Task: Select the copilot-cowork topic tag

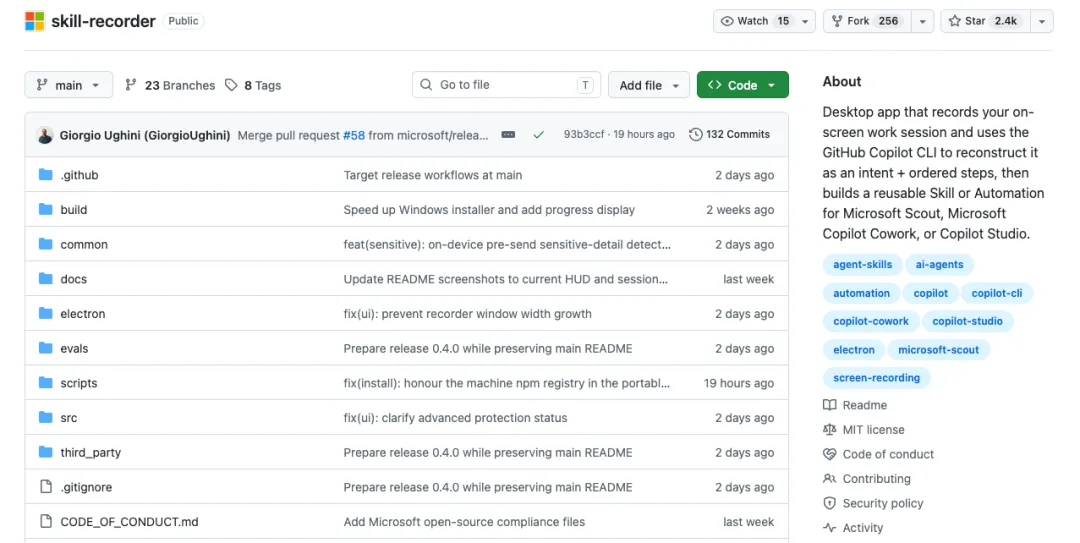Action: [871, 321]
